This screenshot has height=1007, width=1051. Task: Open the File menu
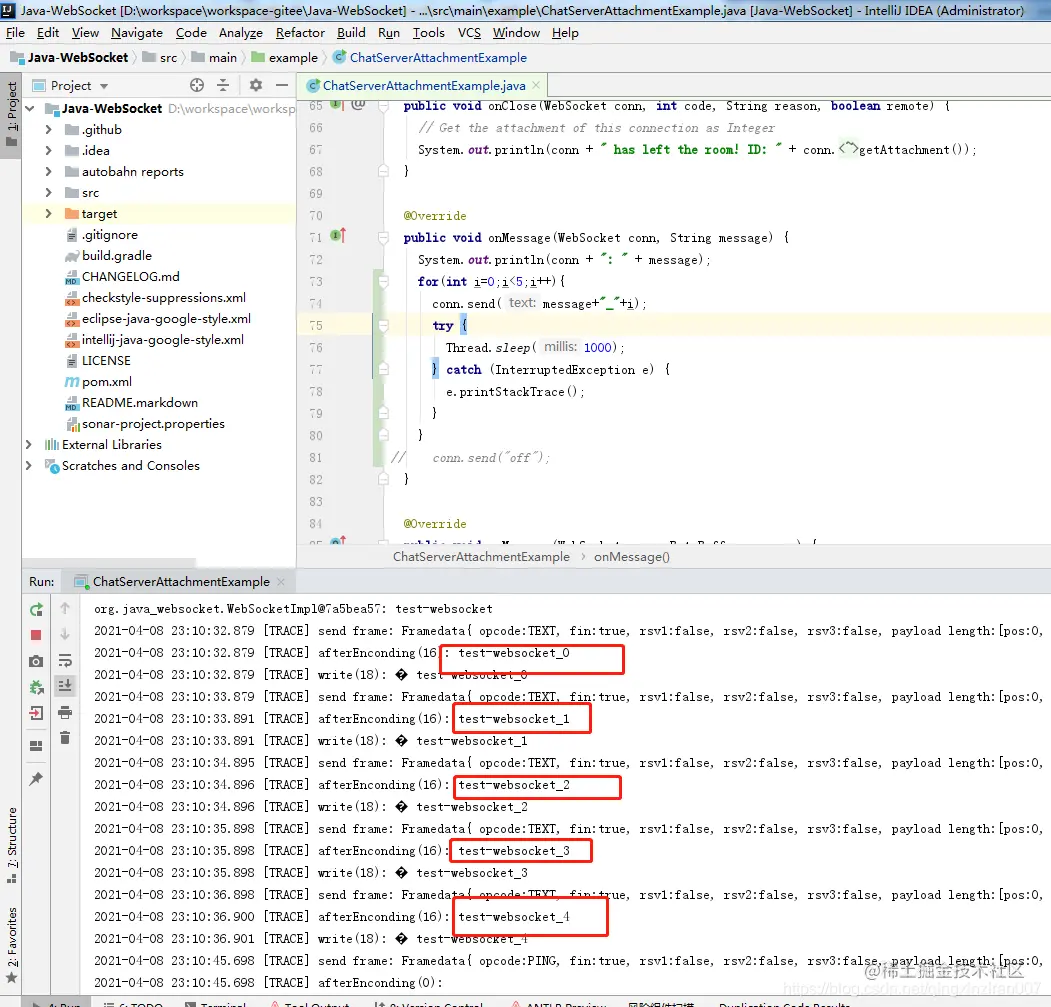15,33
